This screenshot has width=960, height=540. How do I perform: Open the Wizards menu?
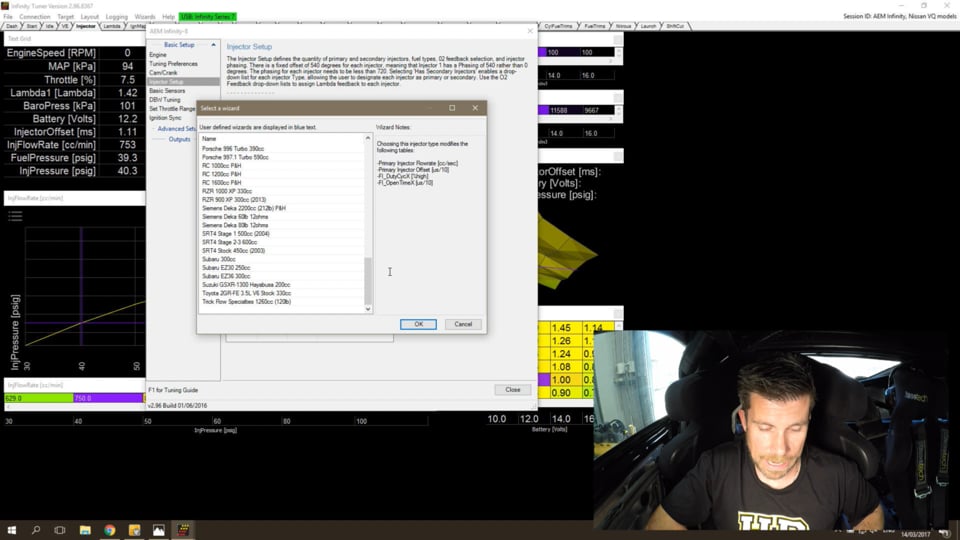pyautogui.click(x=144, y=17)
